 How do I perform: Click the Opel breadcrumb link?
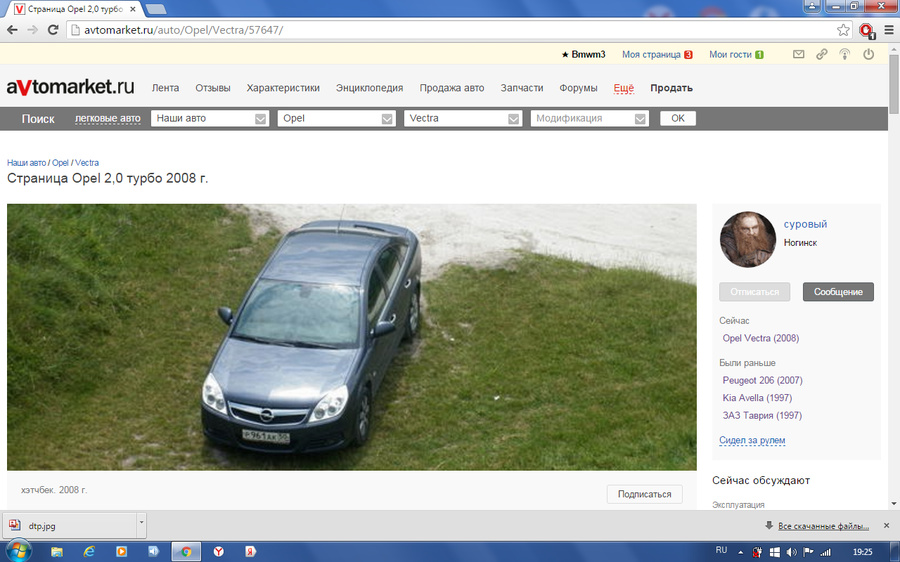click(60, 163)
